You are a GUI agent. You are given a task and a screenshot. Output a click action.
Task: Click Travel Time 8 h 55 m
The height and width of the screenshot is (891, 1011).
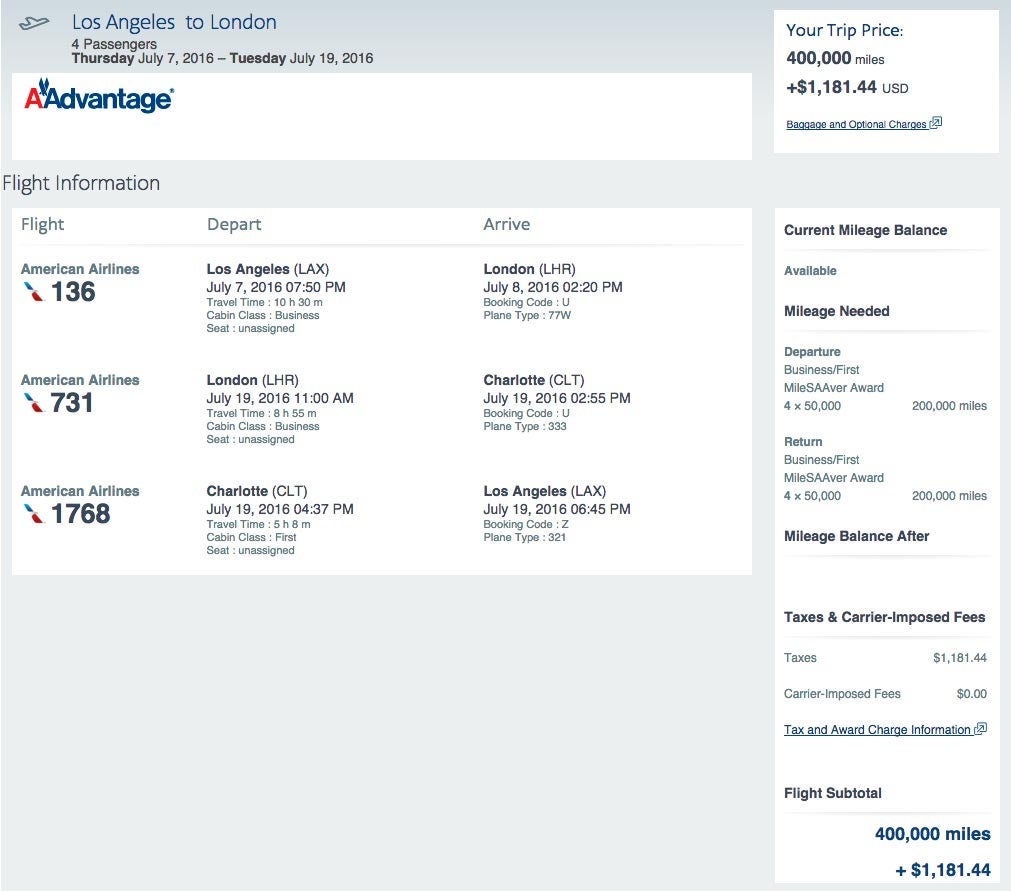pyautogui.click(x=261, y=413)
